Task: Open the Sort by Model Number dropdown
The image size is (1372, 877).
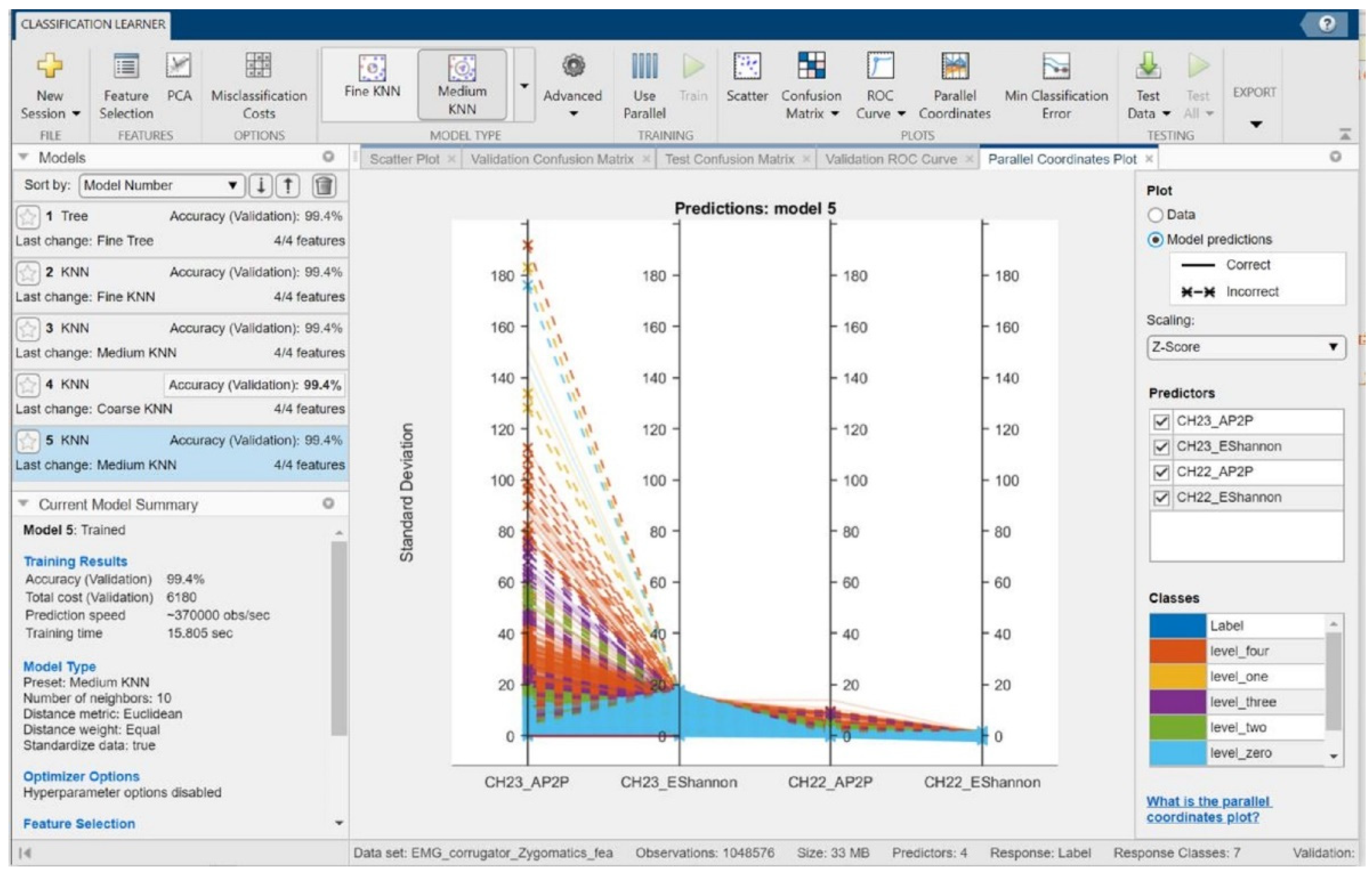Action: click(x=161, y=185)
